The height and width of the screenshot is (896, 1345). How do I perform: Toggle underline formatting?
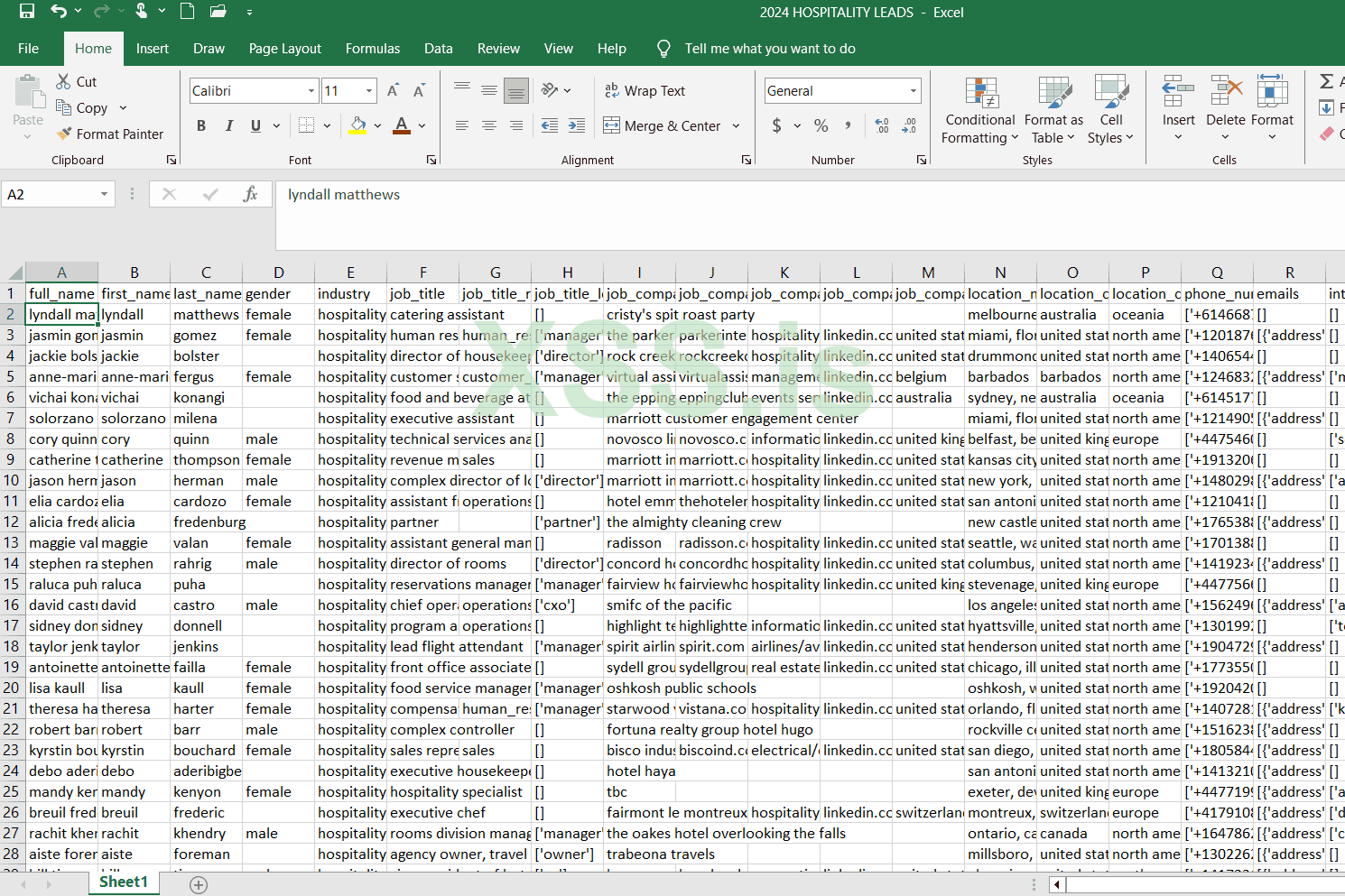254,125
